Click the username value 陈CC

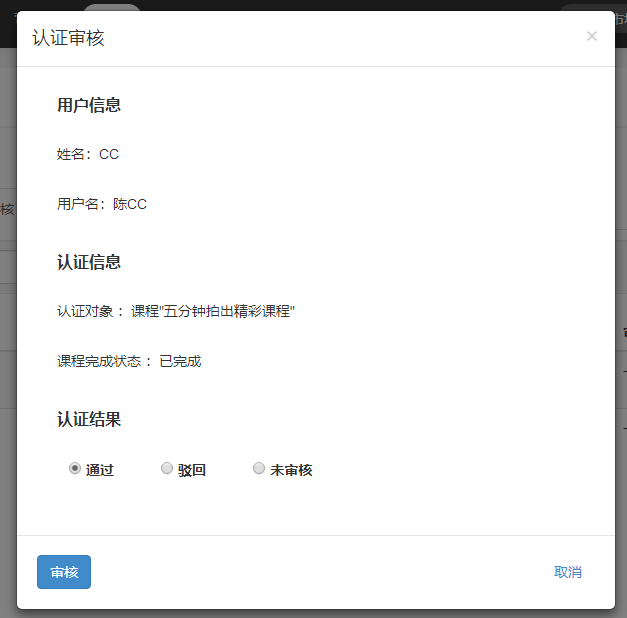coord(130,204)
